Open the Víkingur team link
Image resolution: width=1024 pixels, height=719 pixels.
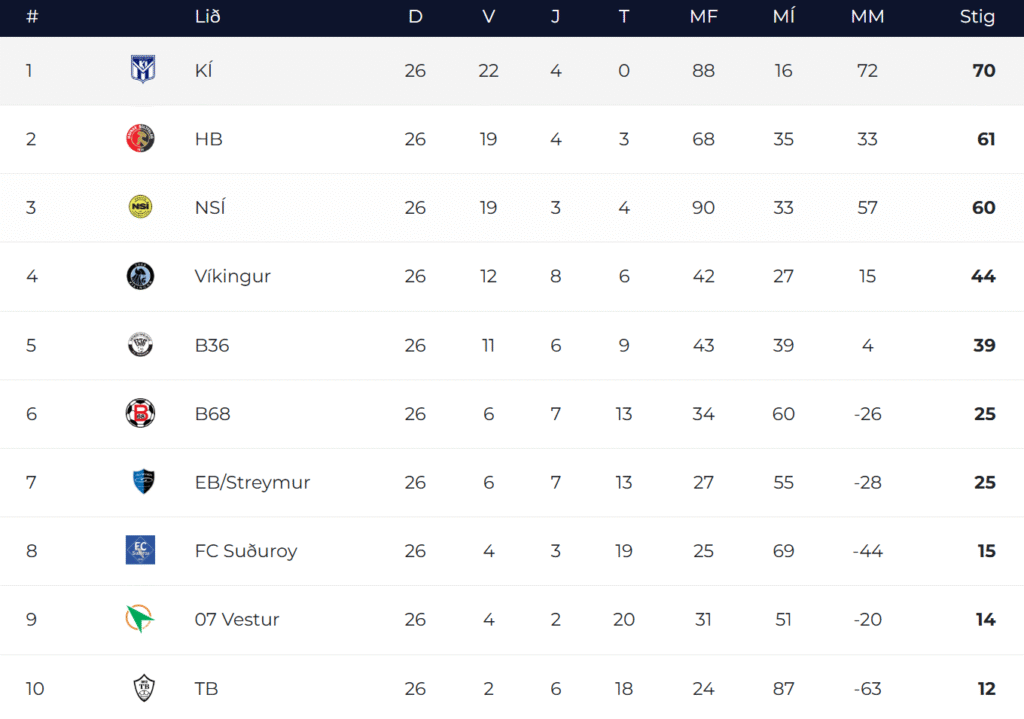(232, 276)
